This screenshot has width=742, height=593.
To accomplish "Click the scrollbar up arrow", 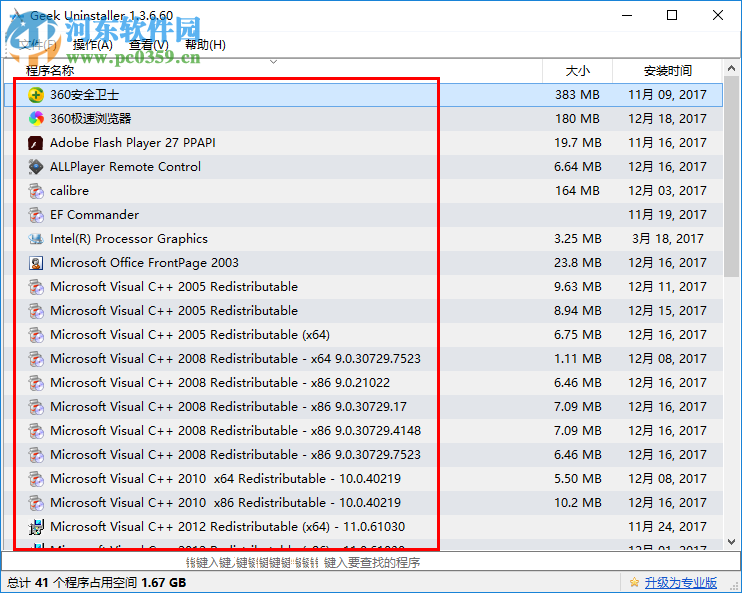I will pos(732,69).
